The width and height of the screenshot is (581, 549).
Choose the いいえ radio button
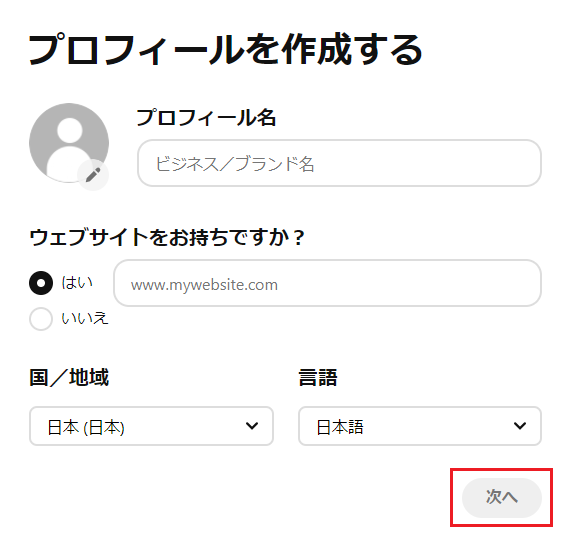tap(41, 318)
